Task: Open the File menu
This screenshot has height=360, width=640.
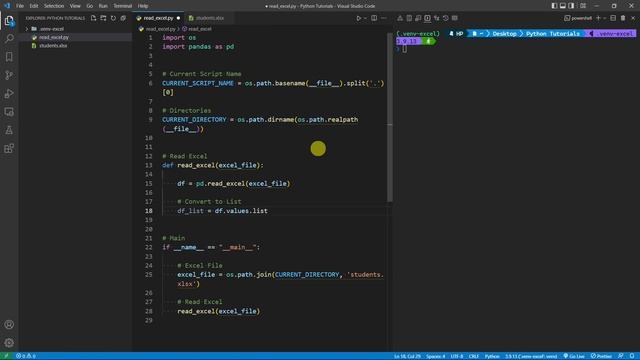Action: [20, 6]
